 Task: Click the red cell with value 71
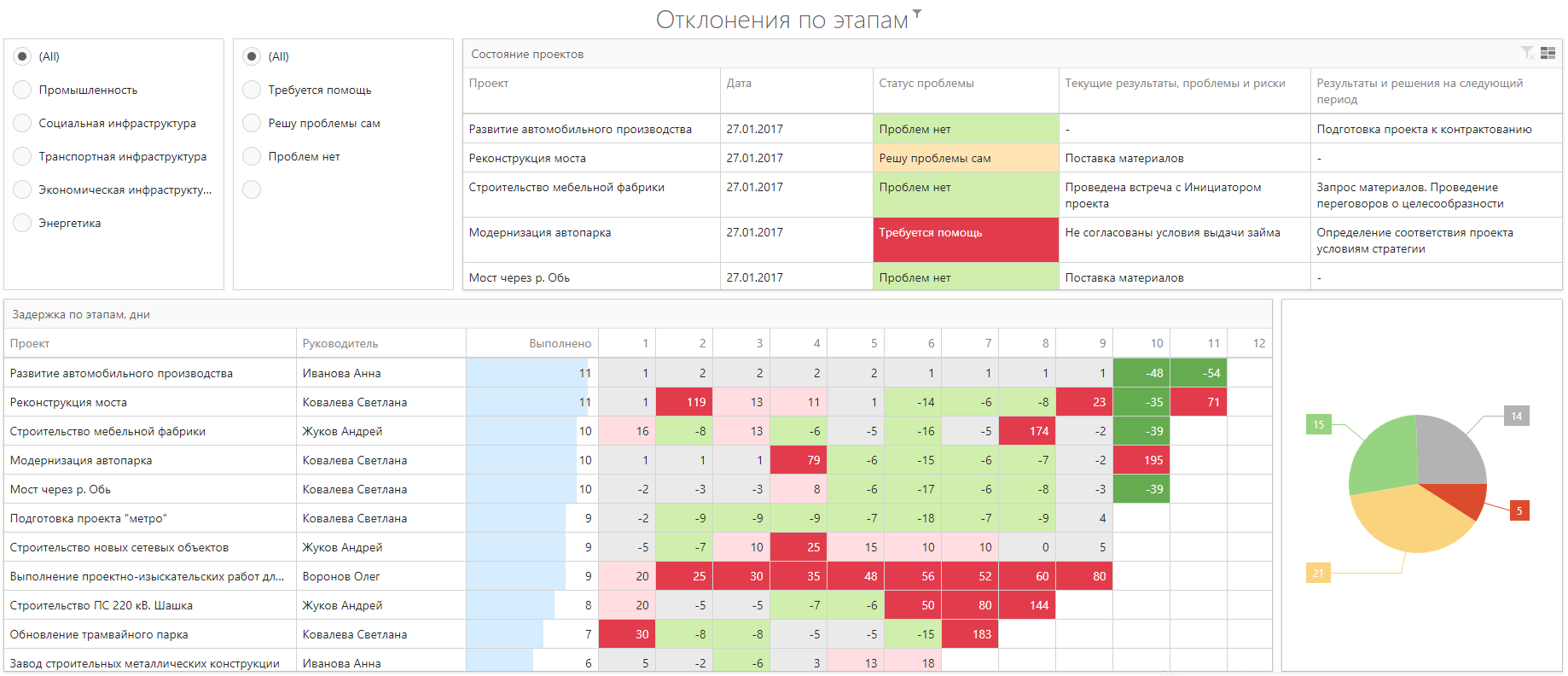(1199, 402)
